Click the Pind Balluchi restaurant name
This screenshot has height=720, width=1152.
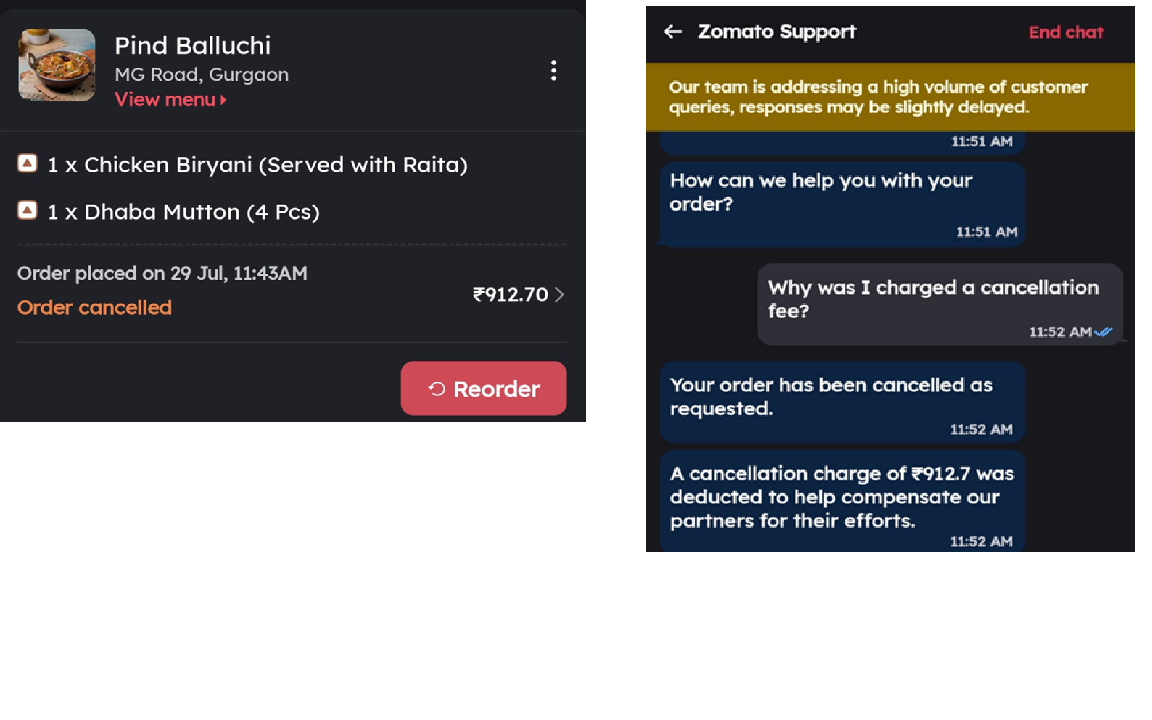point(193,45)
